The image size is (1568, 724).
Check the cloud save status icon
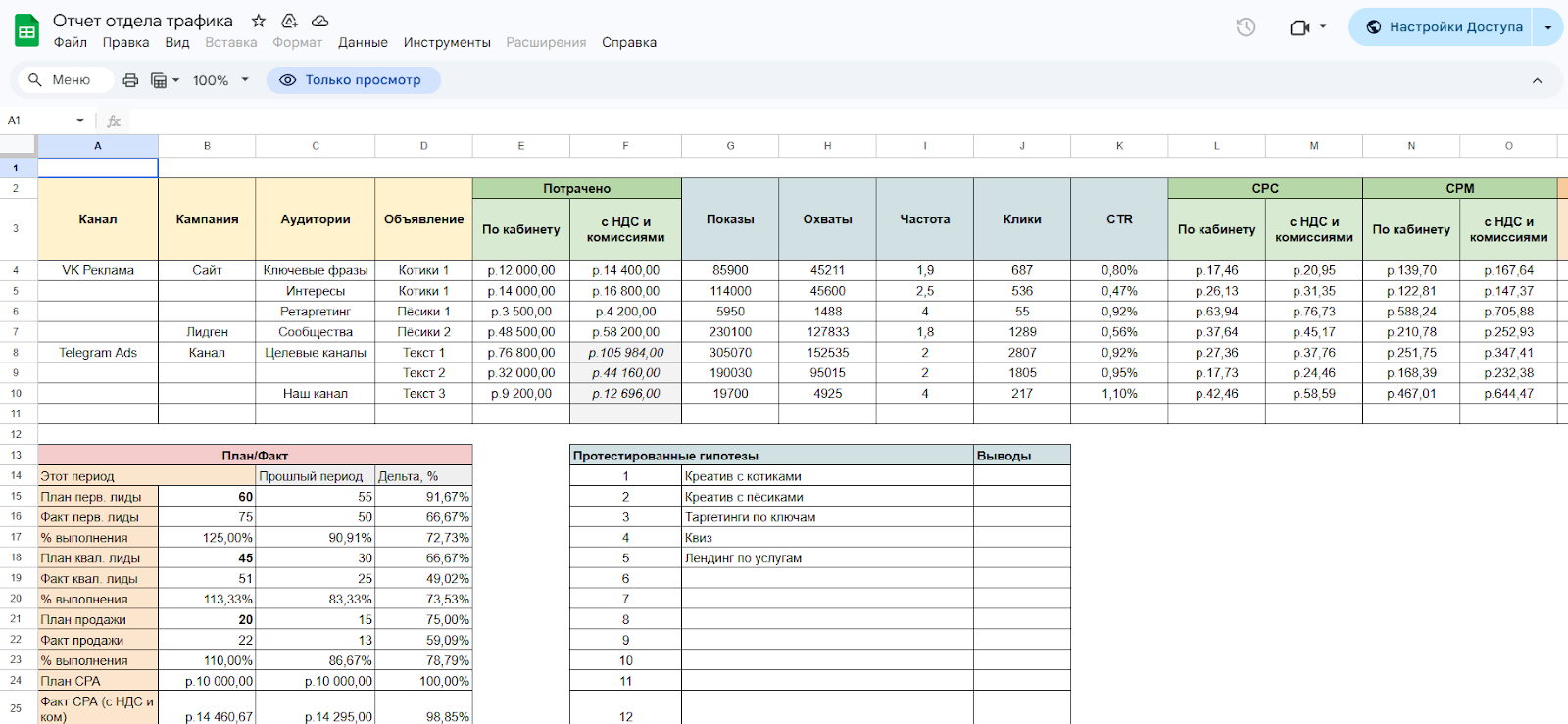coord(319,21)
